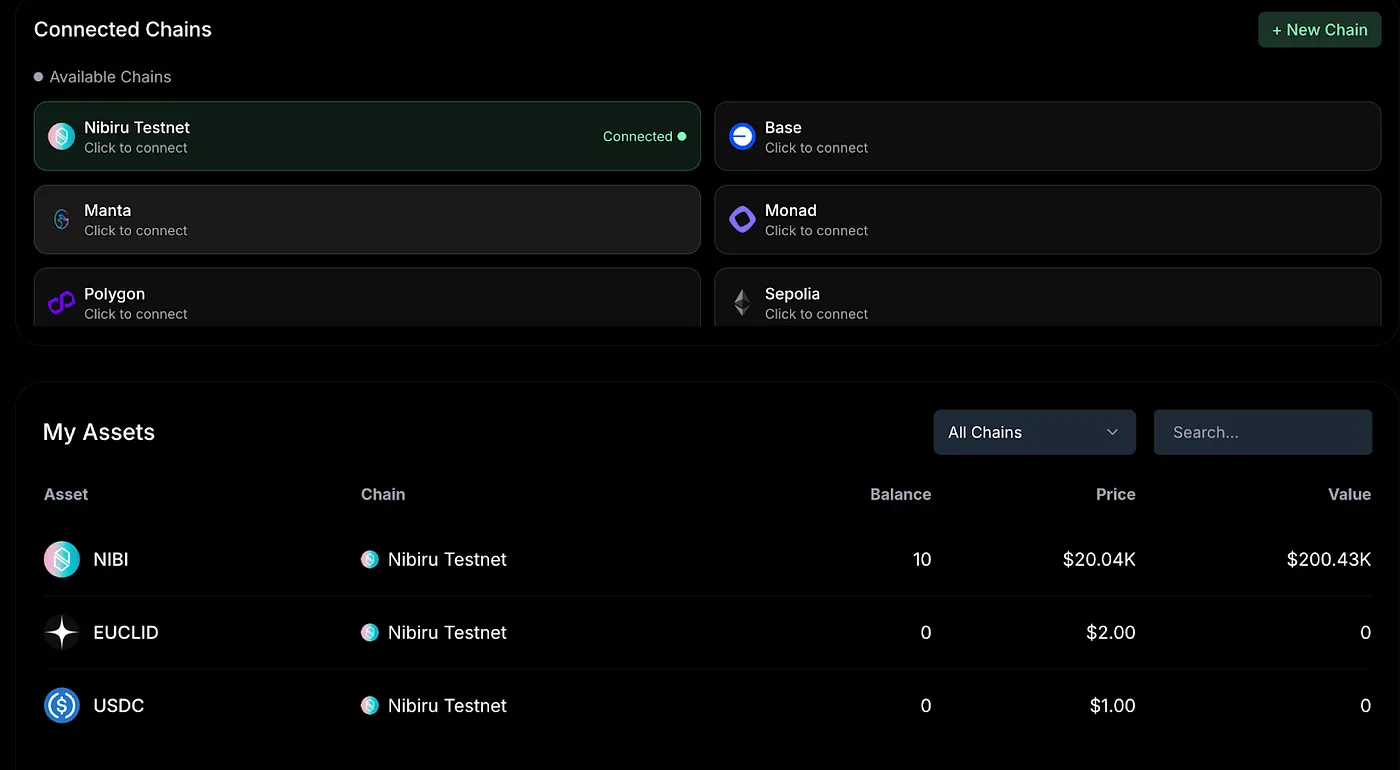
Task: Click the NIBI asset icon
Action: tap(62, 559)
